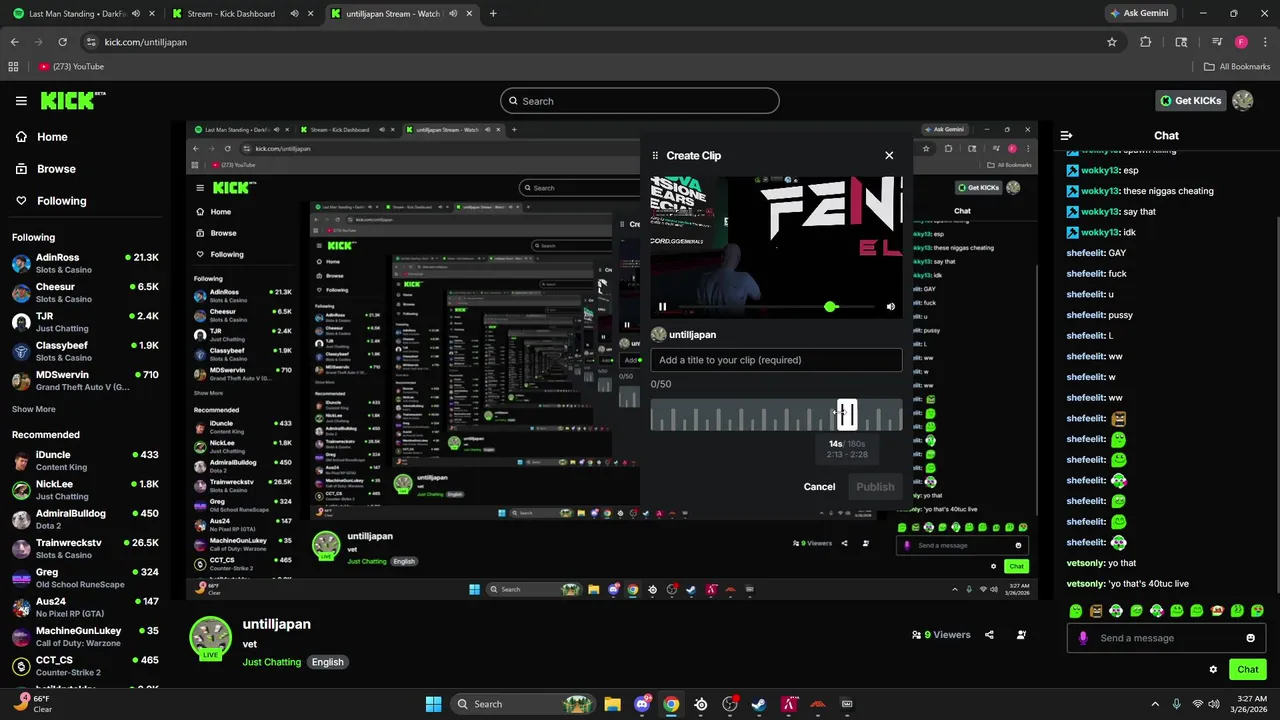
Task: Mute the Kick Dashboard tab audio
Action: coord(294,14)
